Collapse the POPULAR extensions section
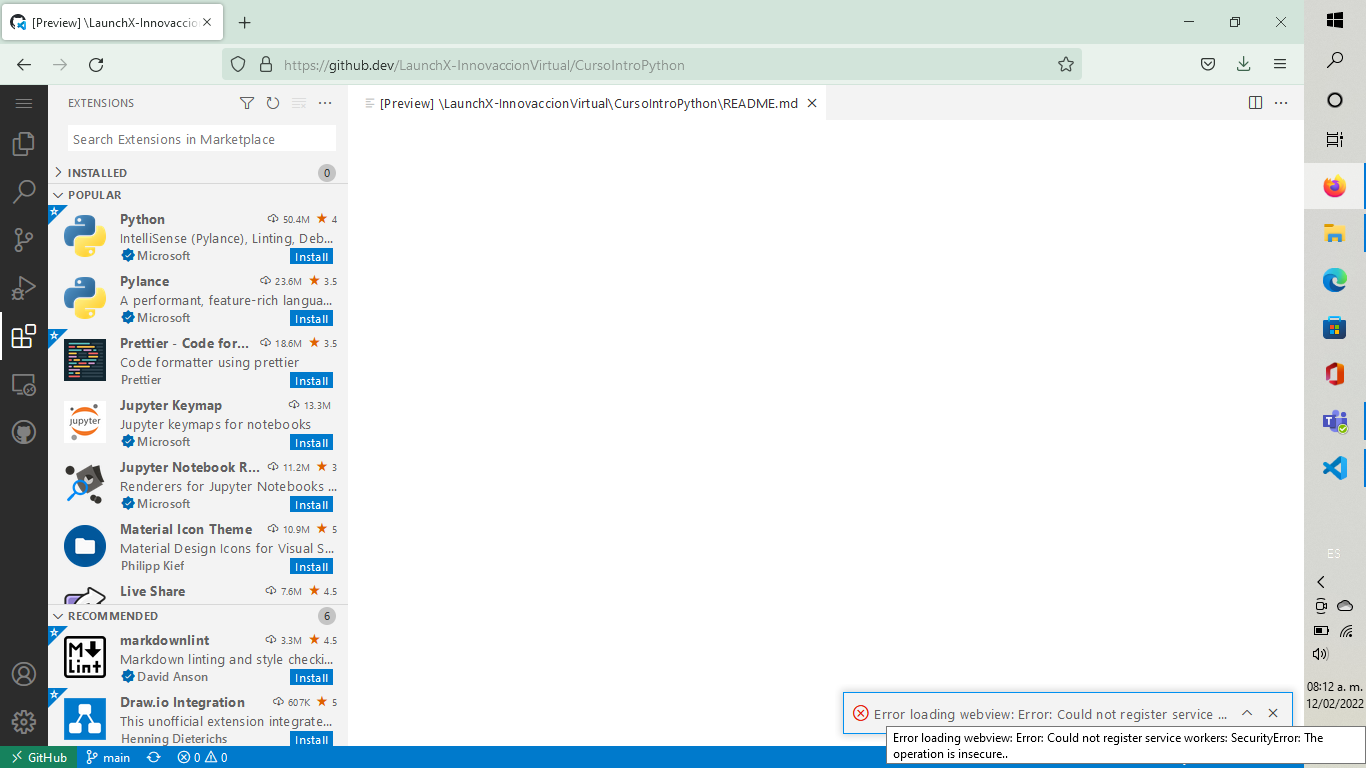 click(x=198, y=195)
